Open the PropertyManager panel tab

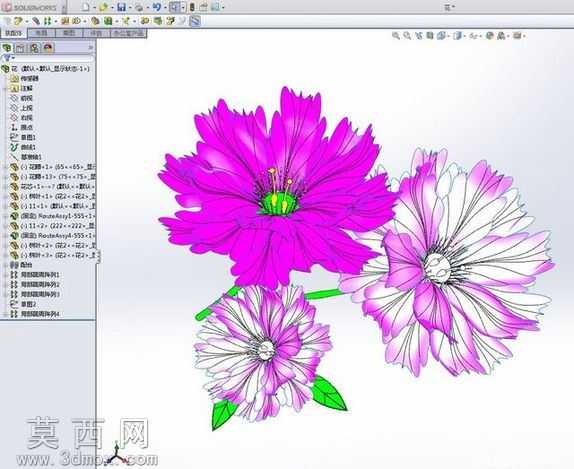[20, 48]
